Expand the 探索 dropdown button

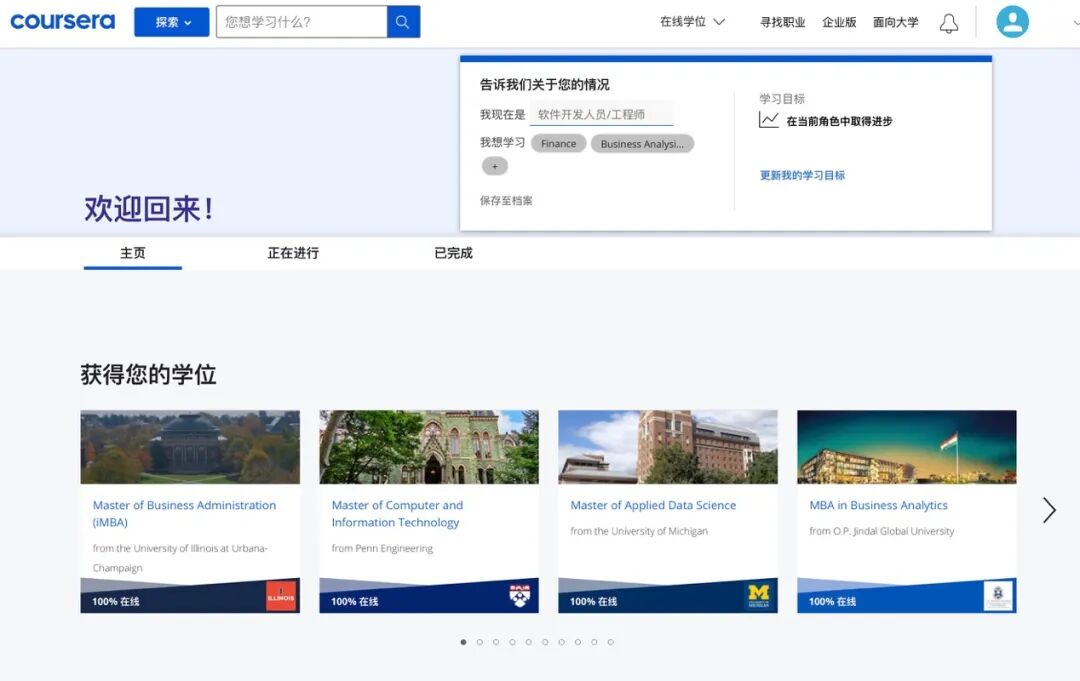click(172, 22)
